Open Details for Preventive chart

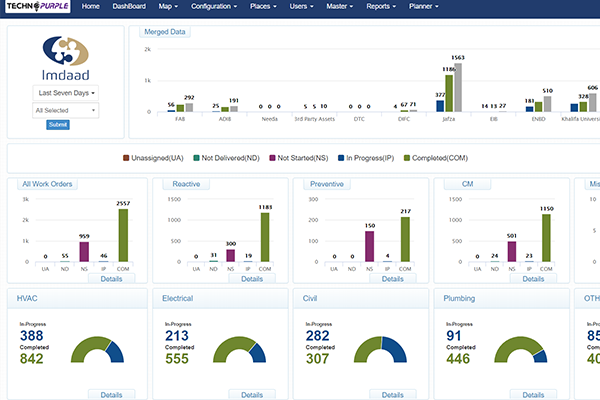coord(393,279)
